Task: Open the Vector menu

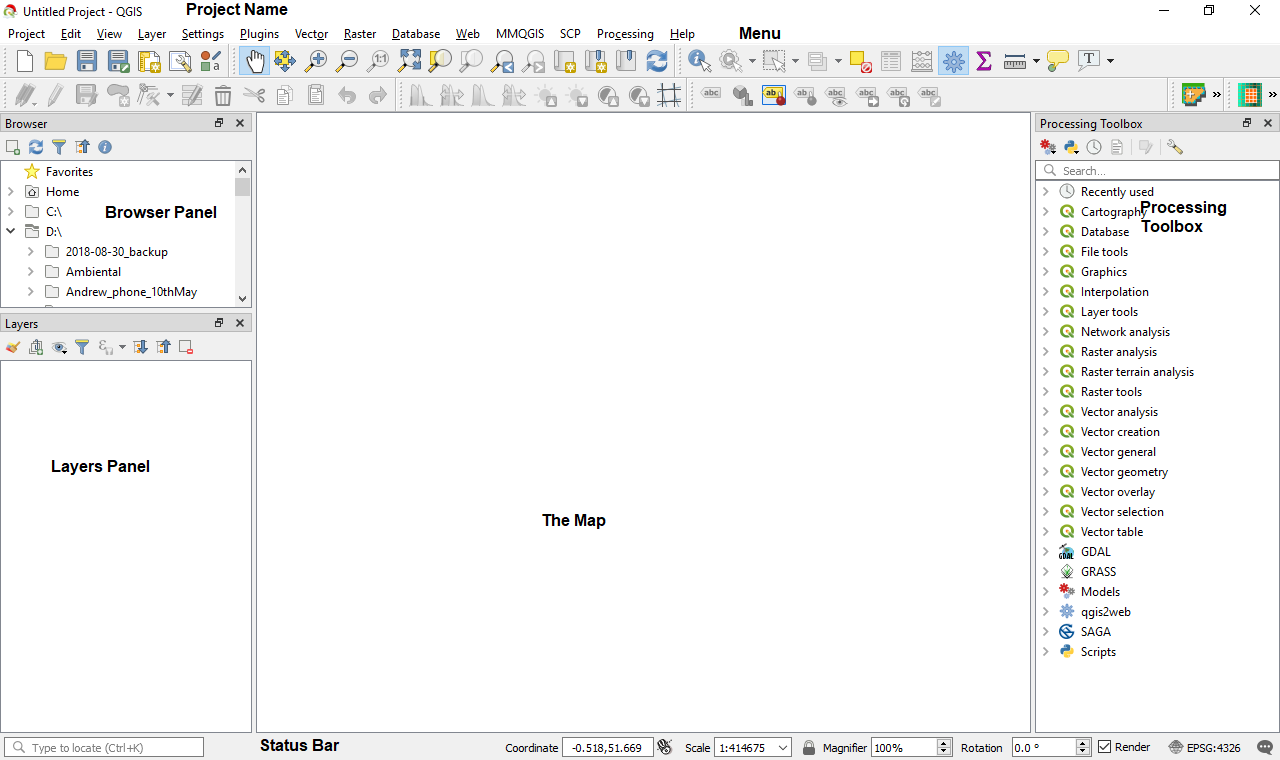Action: 311,34
